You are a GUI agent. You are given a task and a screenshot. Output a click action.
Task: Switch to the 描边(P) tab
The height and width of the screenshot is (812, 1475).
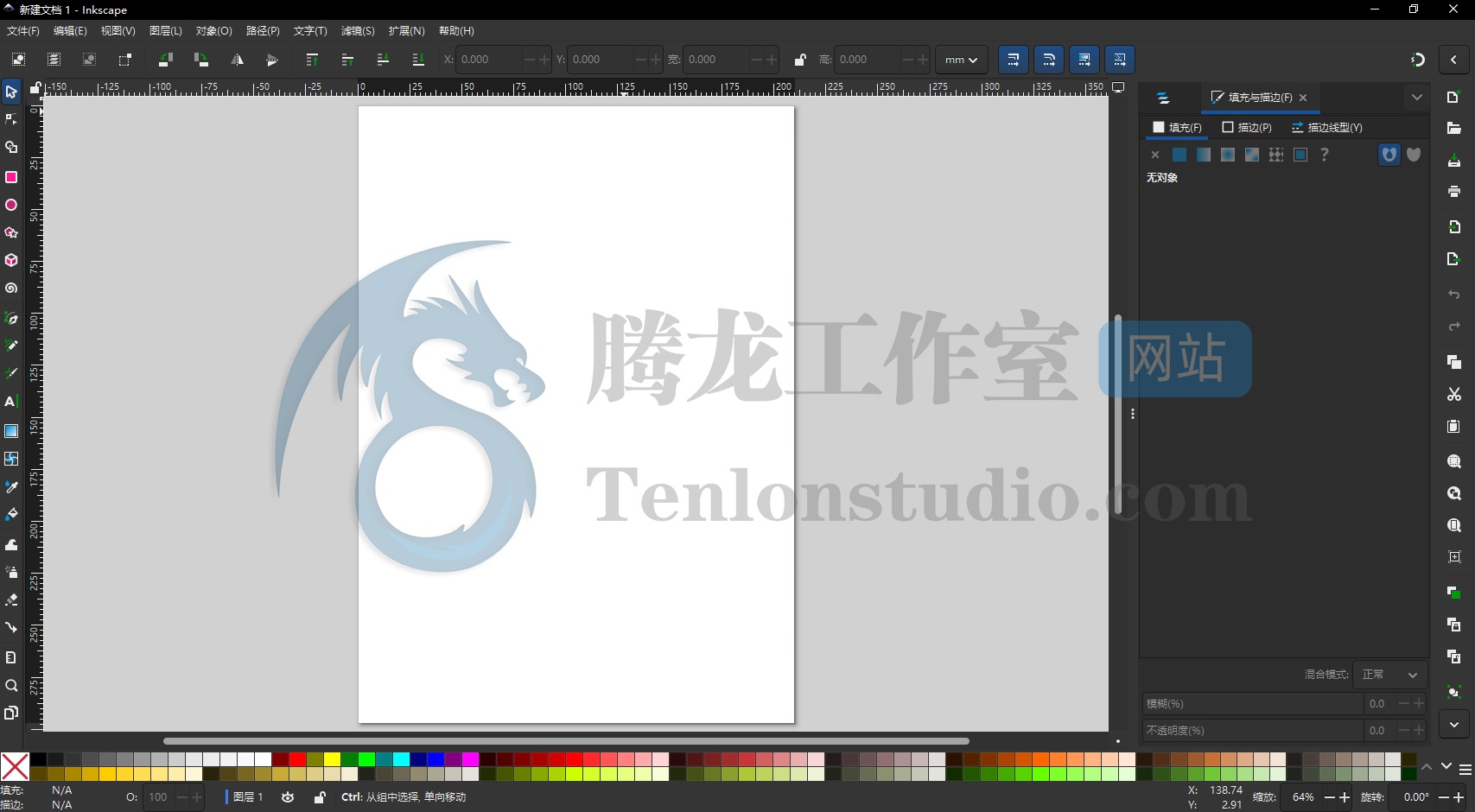1247,127
